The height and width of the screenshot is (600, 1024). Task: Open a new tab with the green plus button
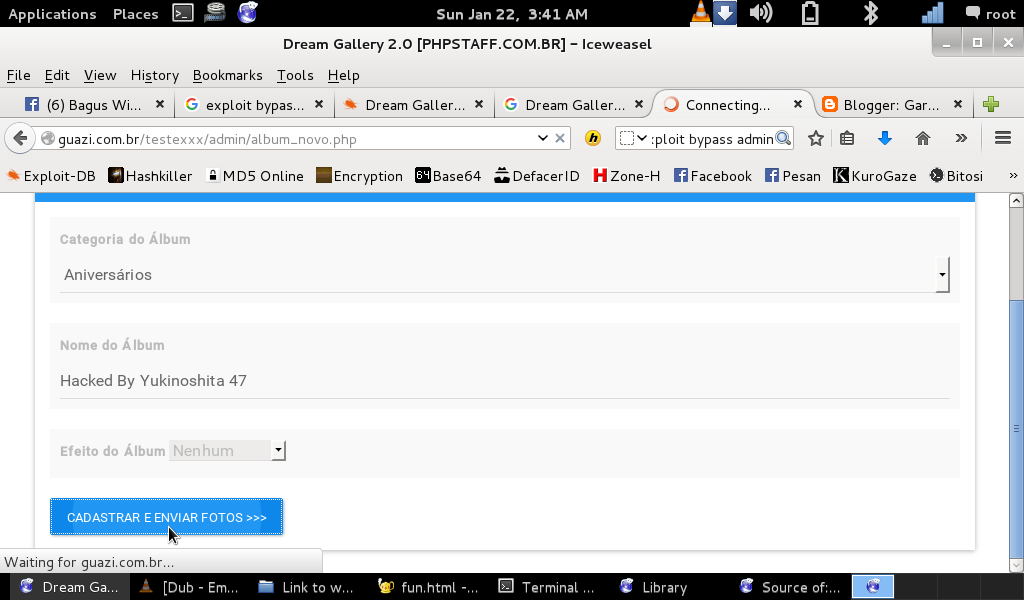[x=990, y=103]
